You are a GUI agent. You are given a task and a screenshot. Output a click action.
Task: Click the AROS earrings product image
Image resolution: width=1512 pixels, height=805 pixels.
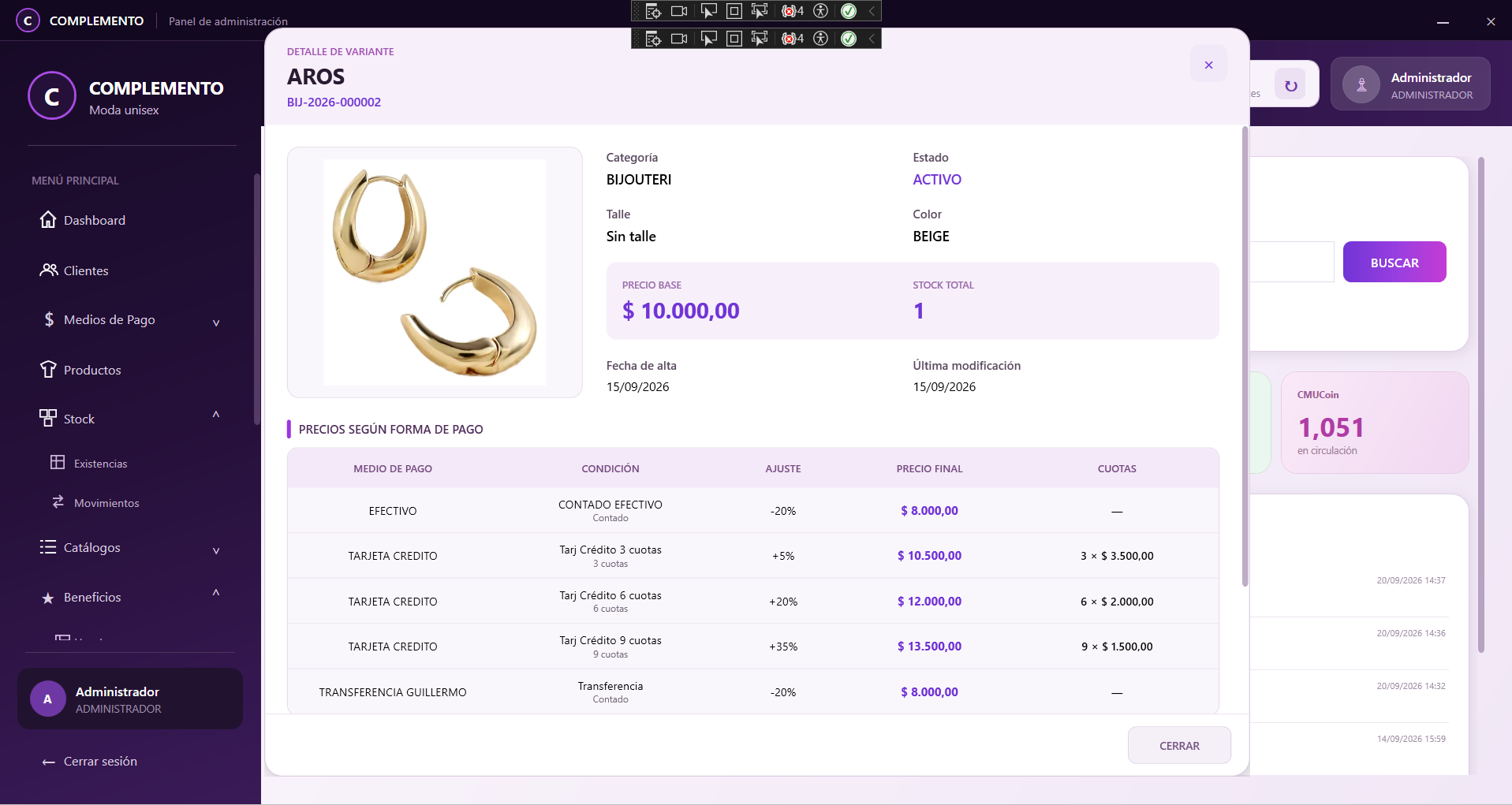pyautogui.click(x=435, y=272)
